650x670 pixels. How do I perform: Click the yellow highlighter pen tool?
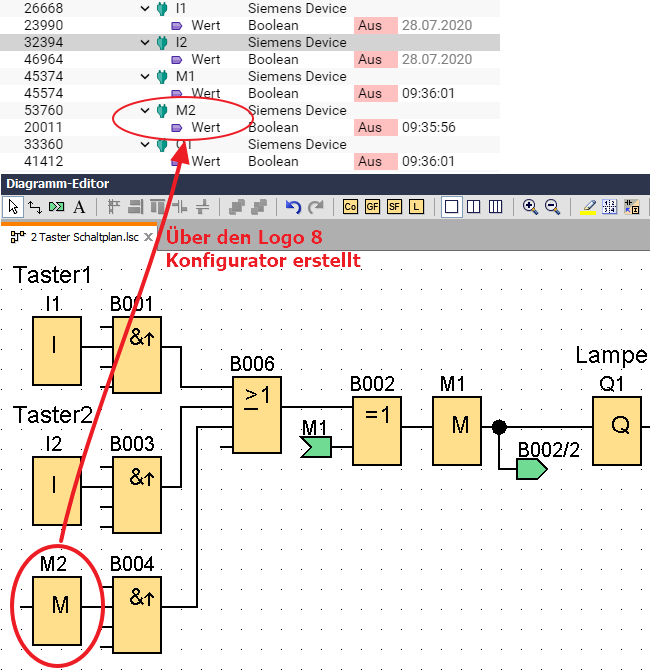pyautogui.click(x=588, y=207)
